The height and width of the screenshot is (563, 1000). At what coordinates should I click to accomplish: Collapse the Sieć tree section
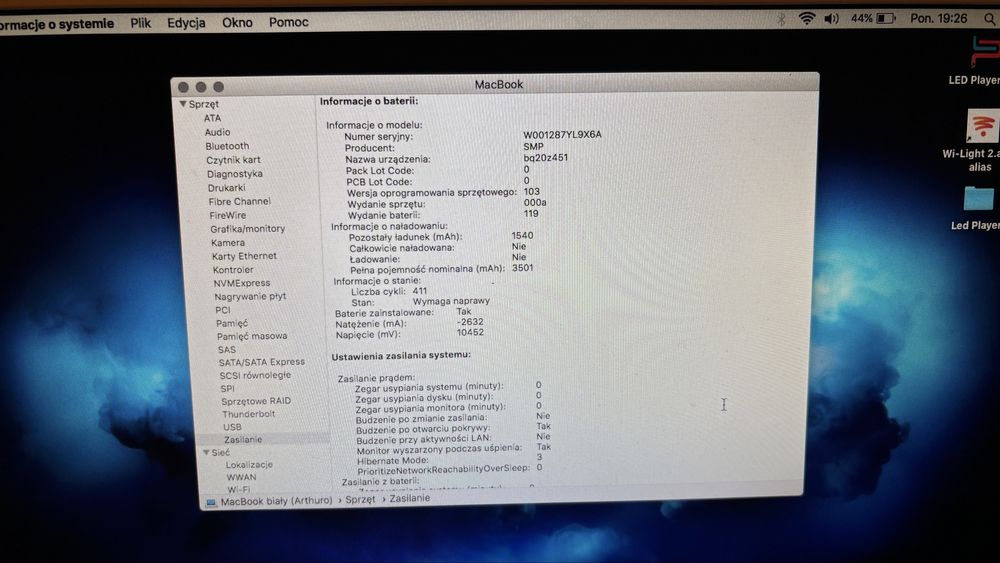(x=206, y=452)
